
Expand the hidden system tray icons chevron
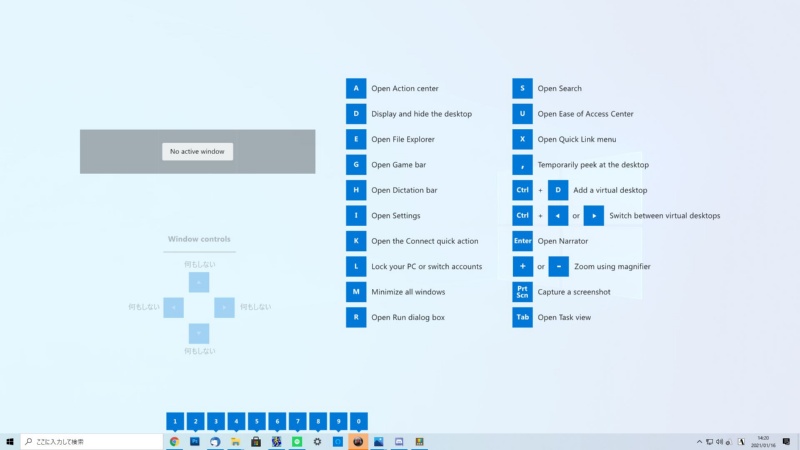(x=699, y=441)
